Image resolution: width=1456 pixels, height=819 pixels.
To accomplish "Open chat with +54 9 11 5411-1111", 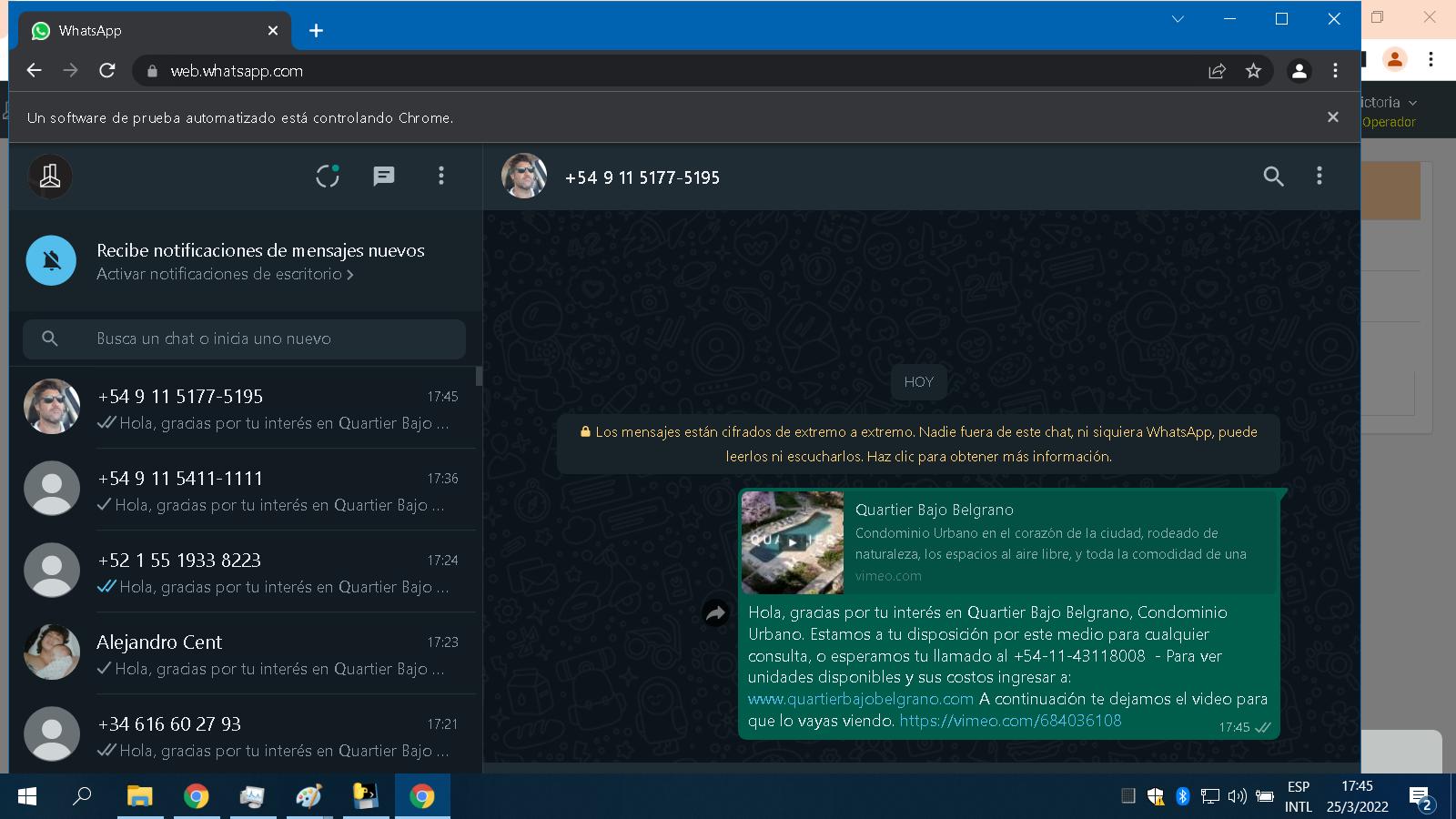I will point(243,490).
